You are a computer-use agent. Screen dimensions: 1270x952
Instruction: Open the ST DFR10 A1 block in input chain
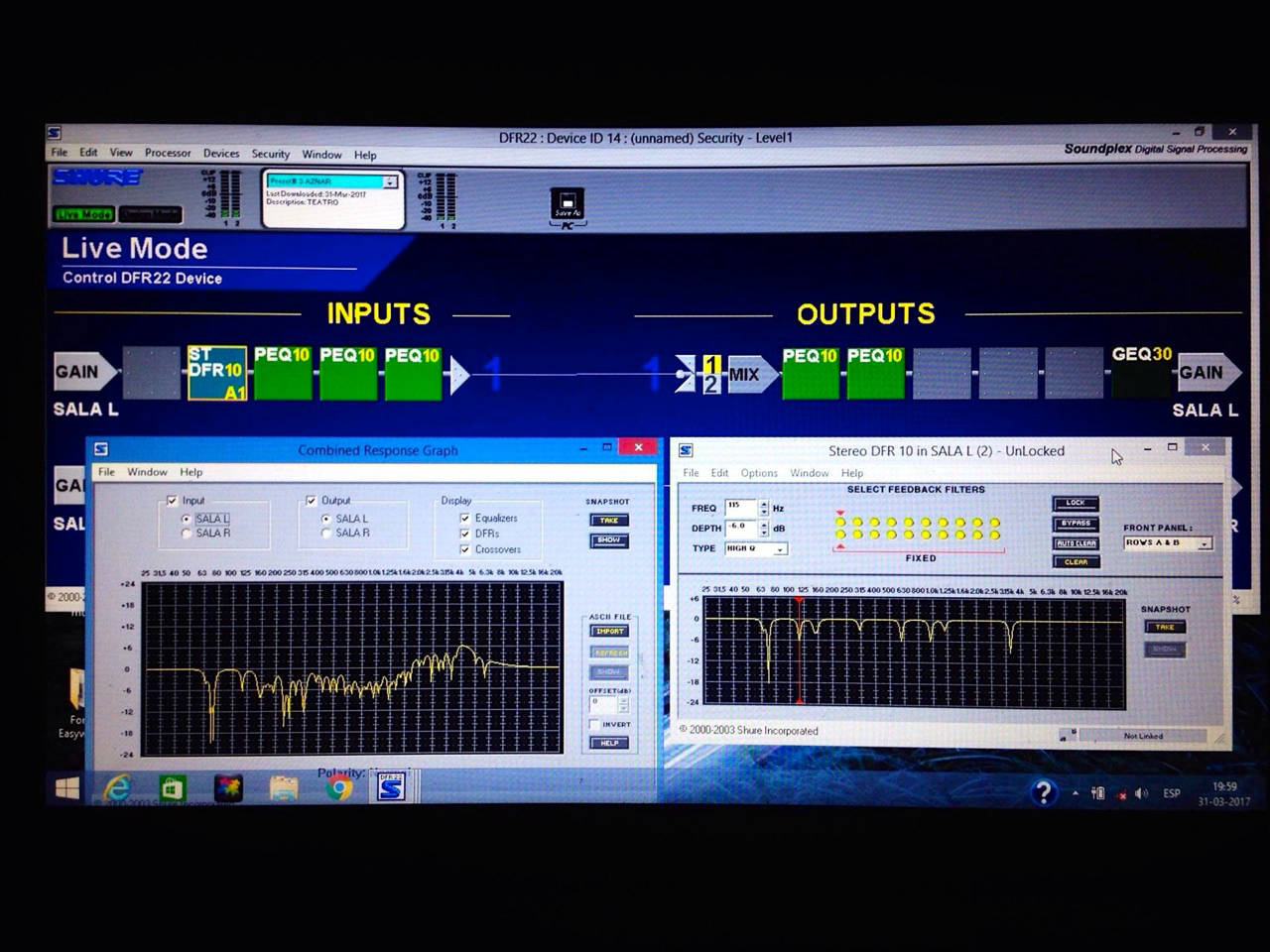coord(216,373)
